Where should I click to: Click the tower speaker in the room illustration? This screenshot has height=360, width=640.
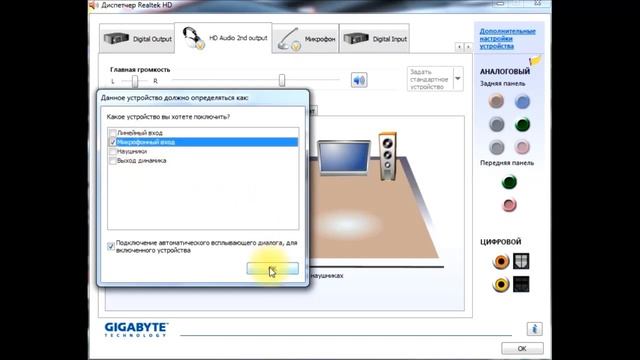point(387,156)
